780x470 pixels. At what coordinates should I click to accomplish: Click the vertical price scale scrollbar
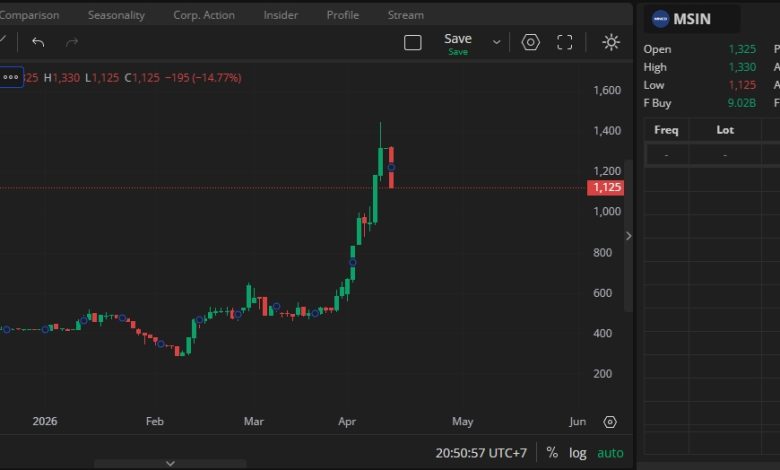point(628,236)
